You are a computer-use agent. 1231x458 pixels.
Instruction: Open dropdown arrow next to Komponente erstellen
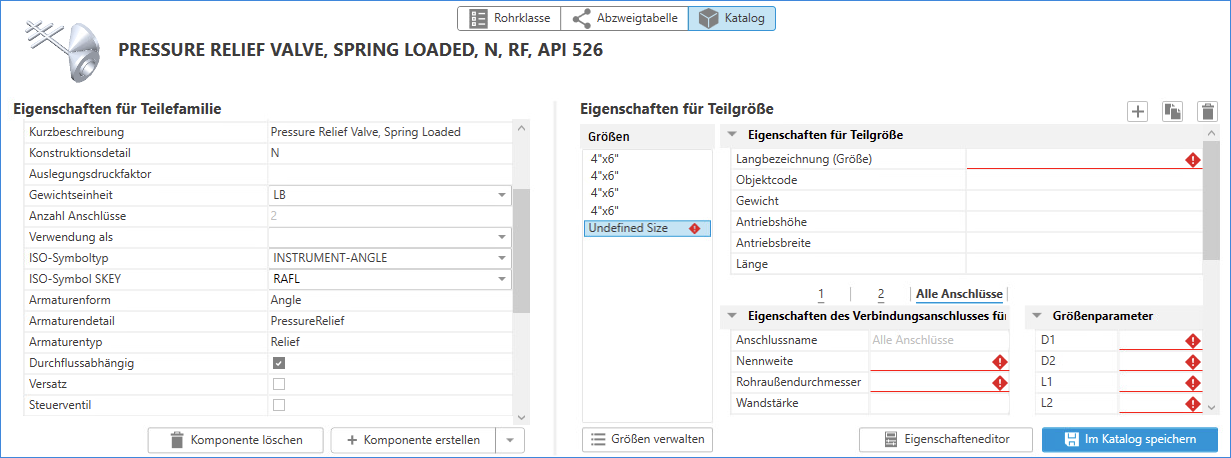click(510, 440)
